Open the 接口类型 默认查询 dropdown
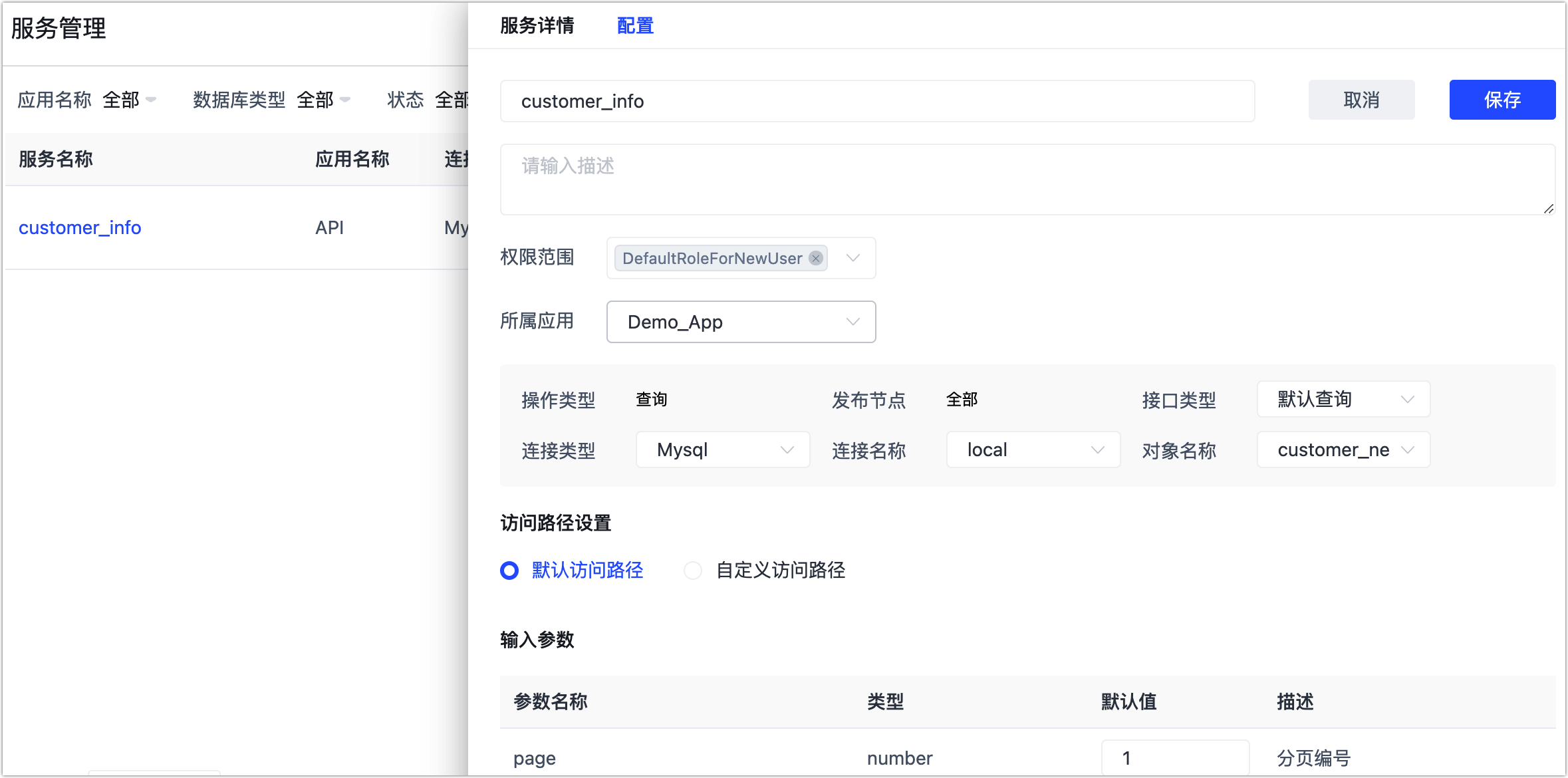Screen dimensions: 1568x778 [1343, 400]
